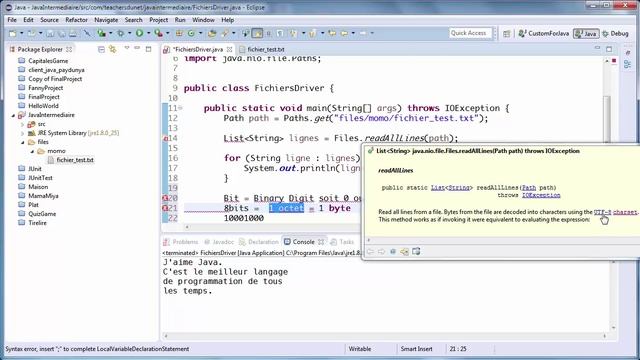Close the FichiersDriver.java editor tab
Screen dimensions: 640x360
[x=229, y=49]
